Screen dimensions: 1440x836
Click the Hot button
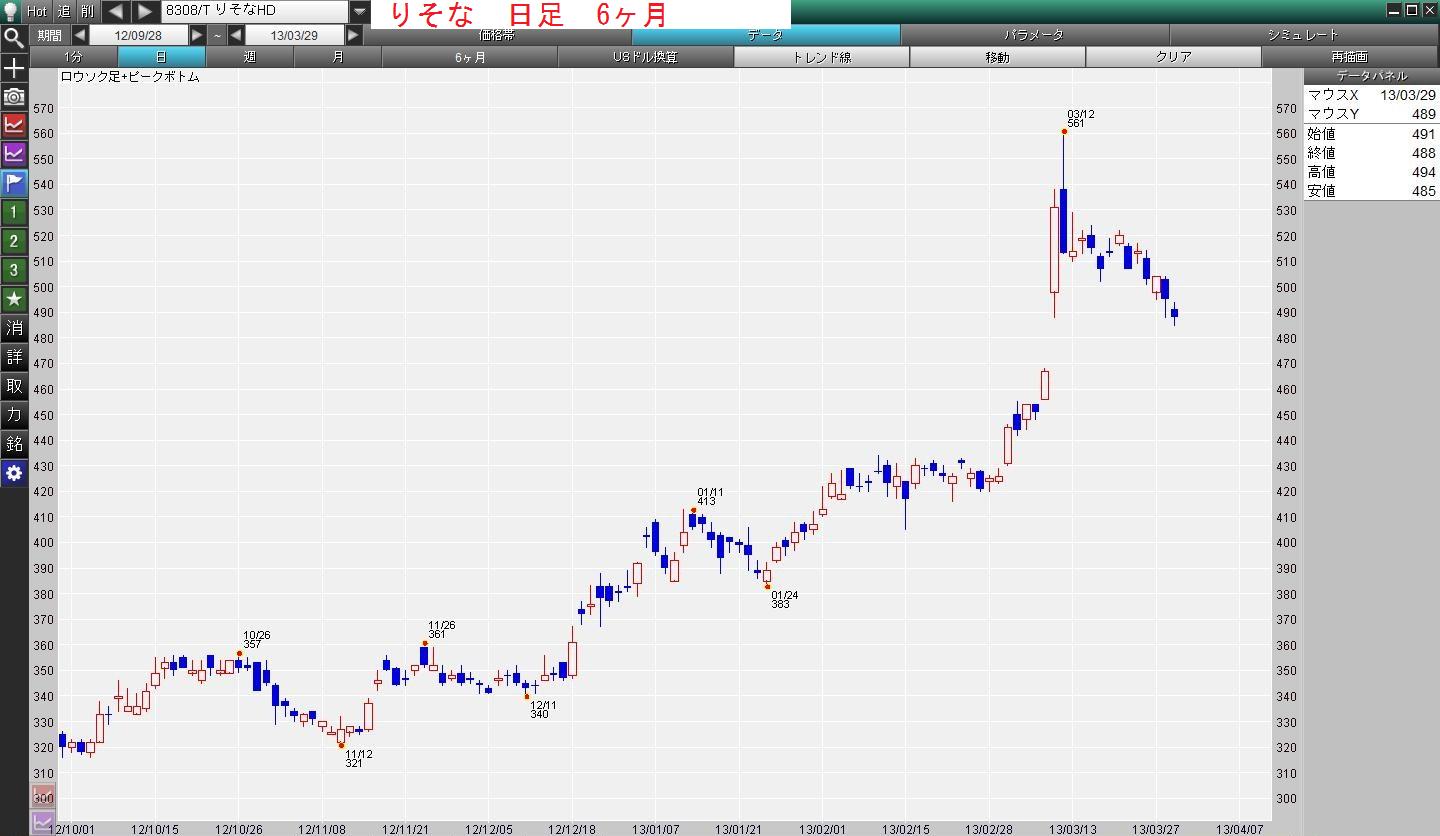pos(37,11)
